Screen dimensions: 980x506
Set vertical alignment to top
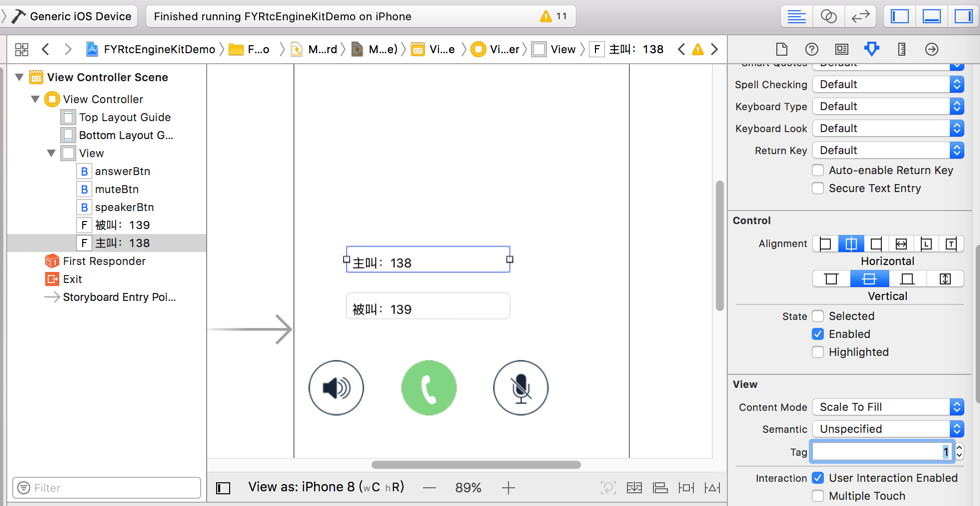[831, 279]
